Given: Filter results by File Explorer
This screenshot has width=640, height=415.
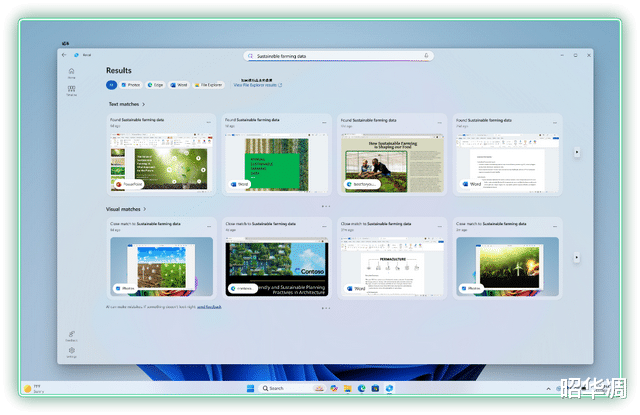Looking at the screenshot, I should pos(208,85).
